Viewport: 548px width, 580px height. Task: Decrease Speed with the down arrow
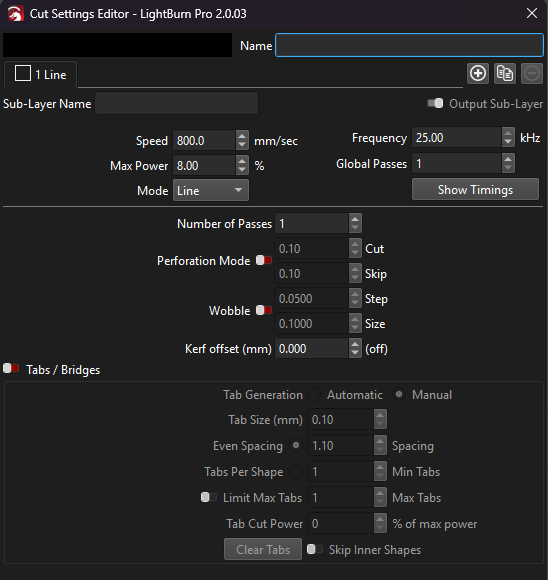(x=242, y=145)
